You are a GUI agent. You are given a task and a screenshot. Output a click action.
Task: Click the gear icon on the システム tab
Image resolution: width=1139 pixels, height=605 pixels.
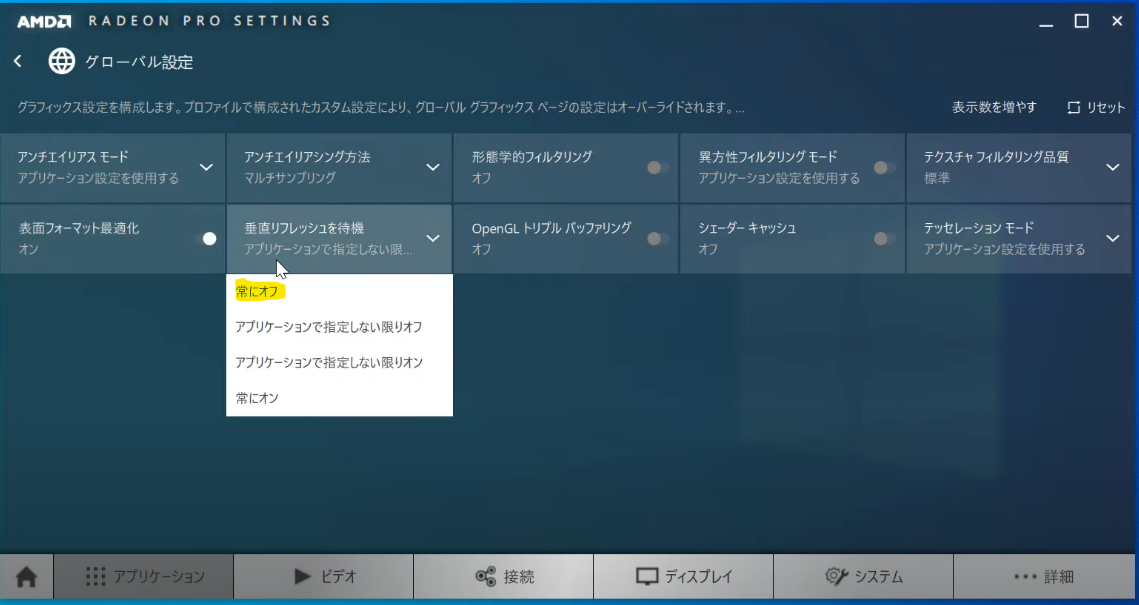837,577
